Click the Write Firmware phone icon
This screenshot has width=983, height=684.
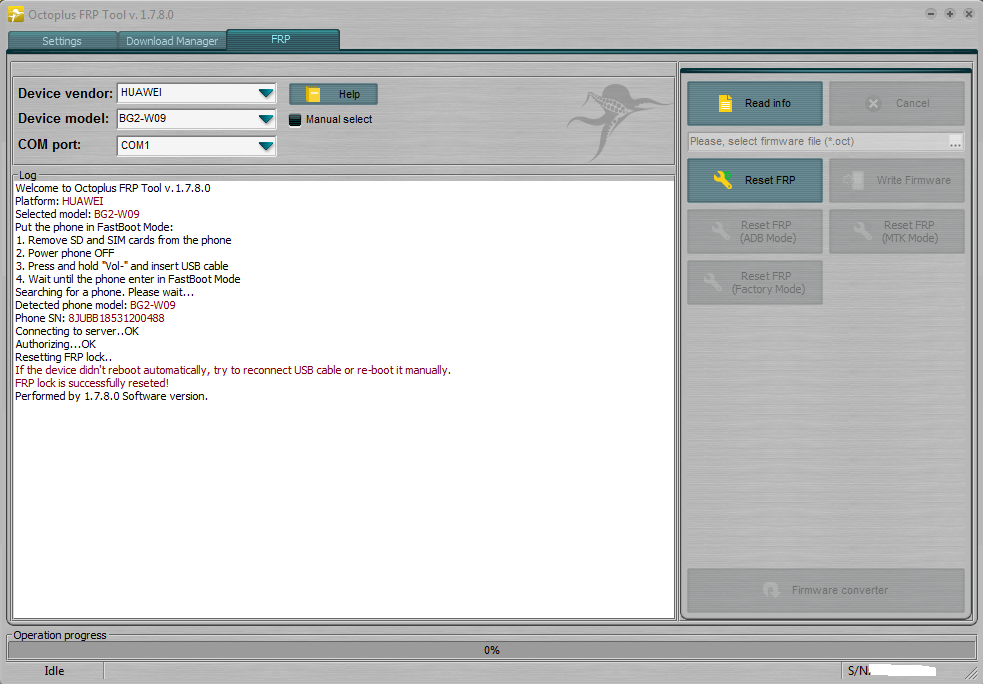854,180
